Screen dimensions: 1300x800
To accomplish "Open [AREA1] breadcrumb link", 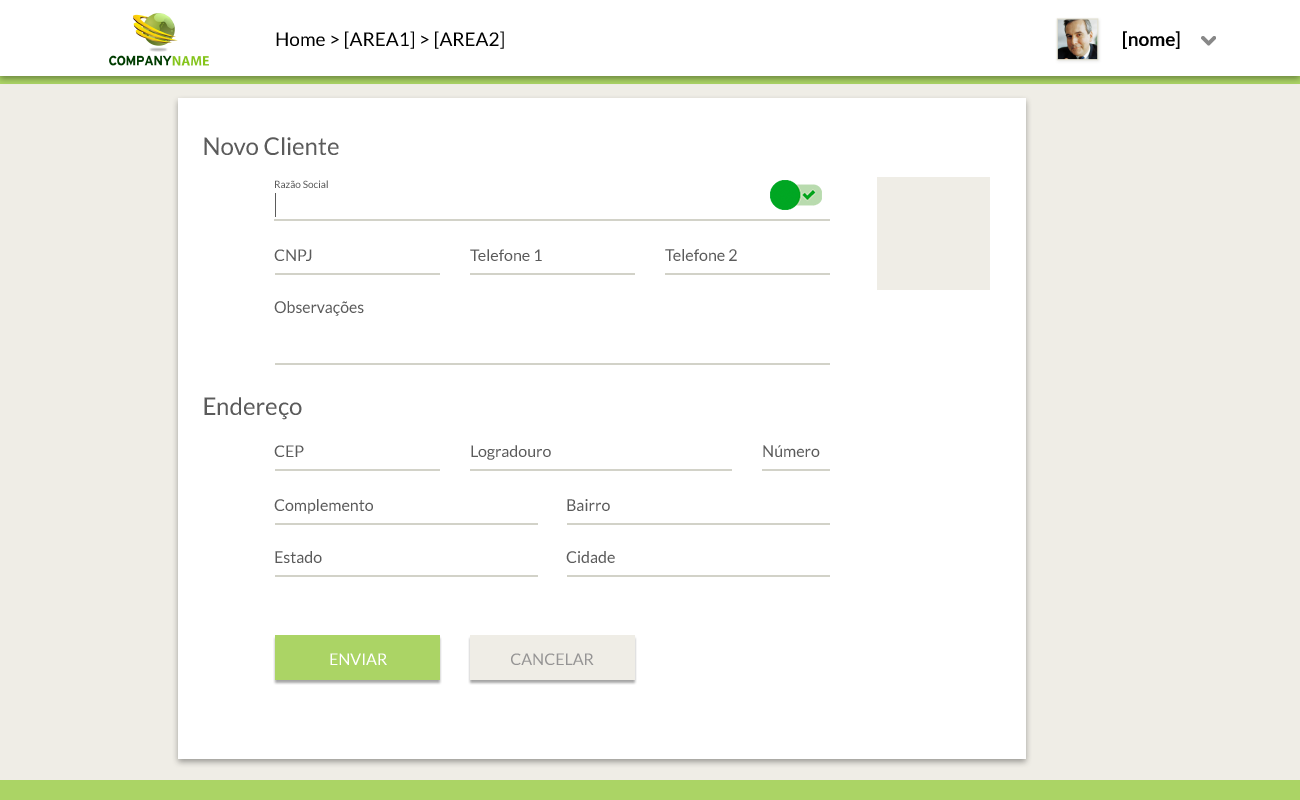I will [379, 39].
